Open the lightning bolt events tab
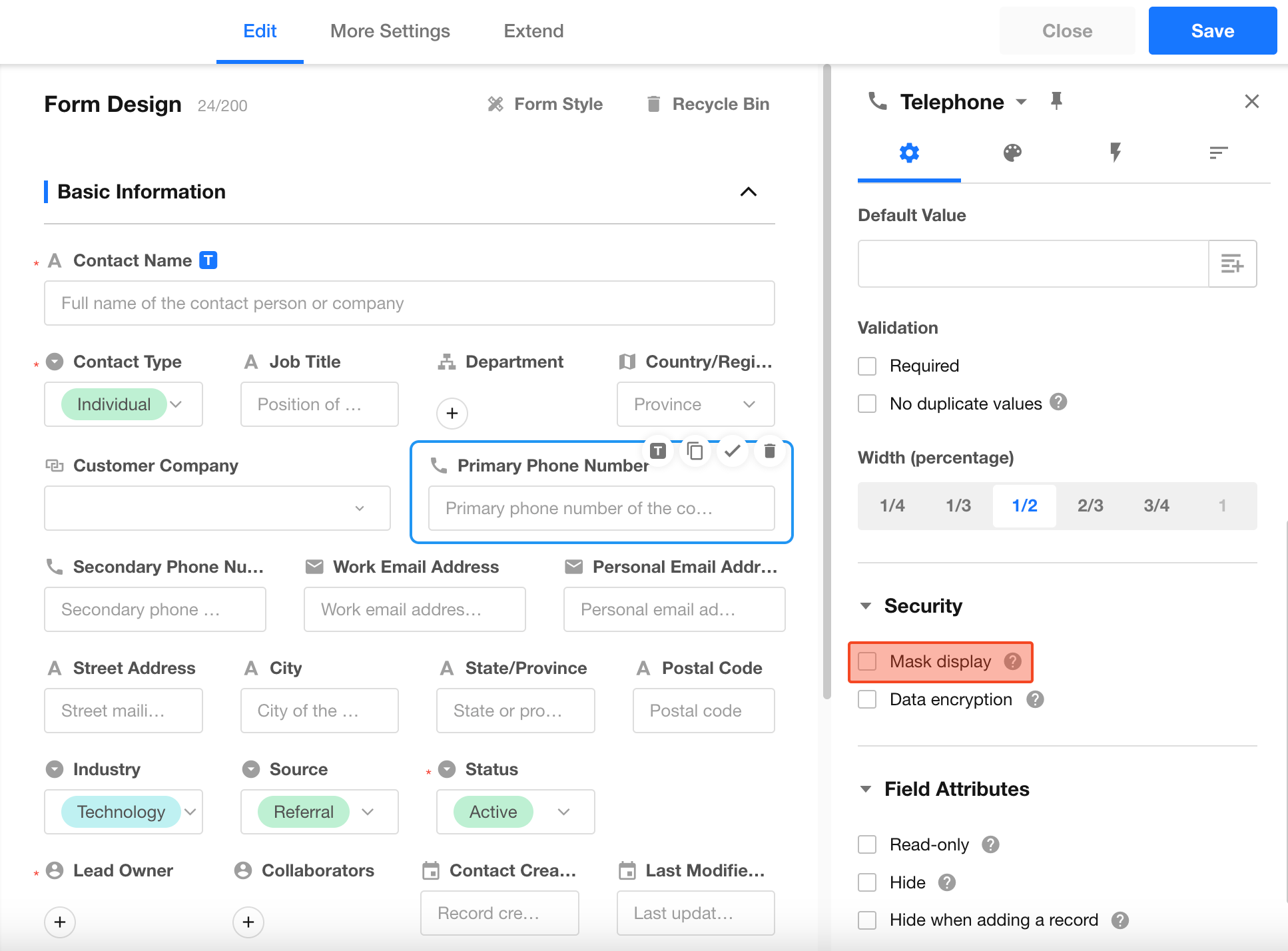1288x951 pixels. [1116, 153]
